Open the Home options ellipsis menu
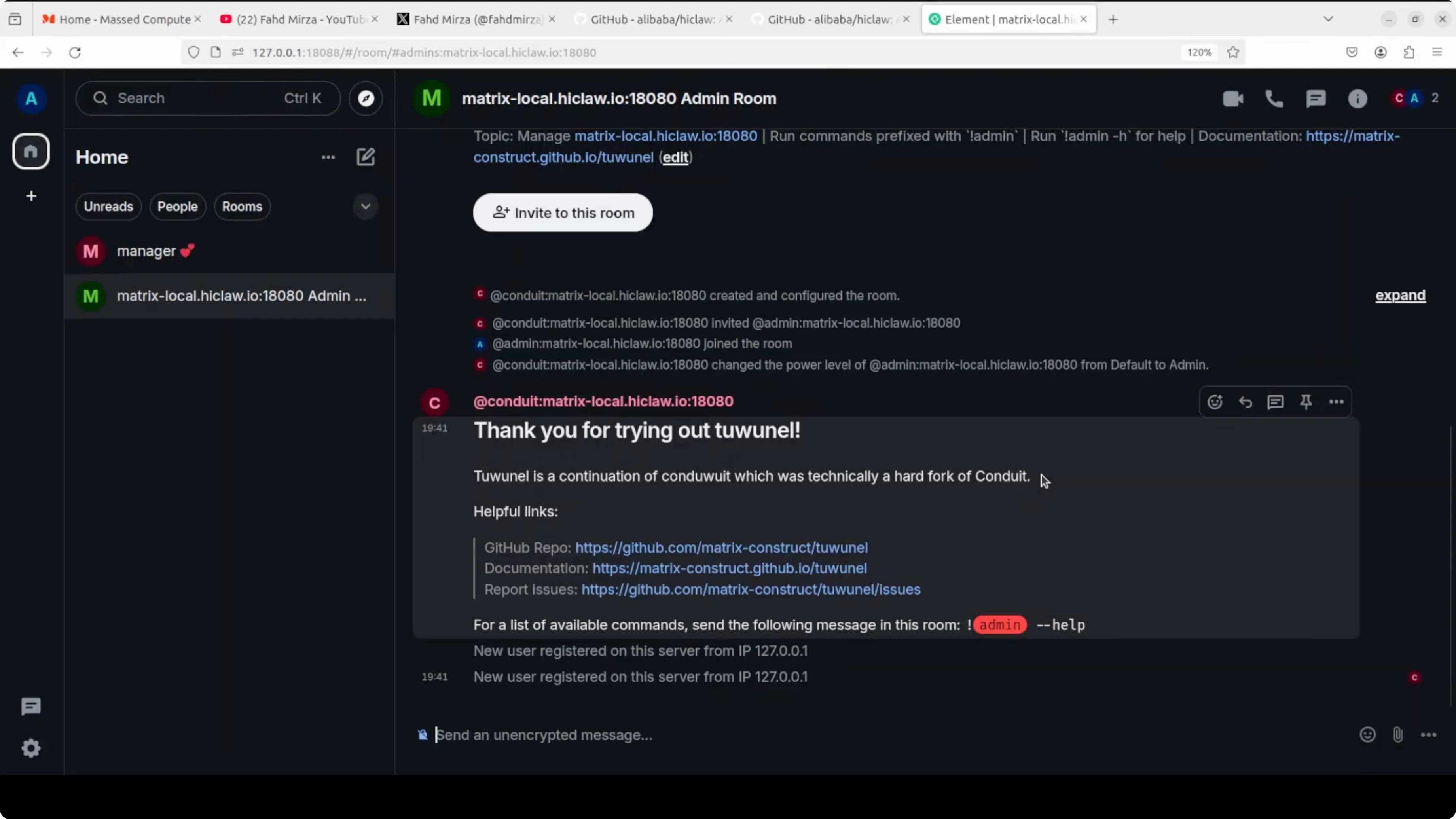 click(x=328, y=157)
